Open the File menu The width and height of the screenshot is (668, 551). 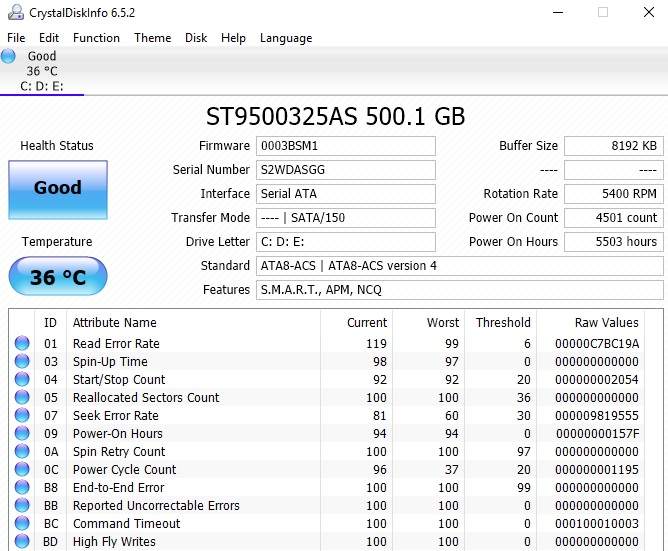[16, 38]
